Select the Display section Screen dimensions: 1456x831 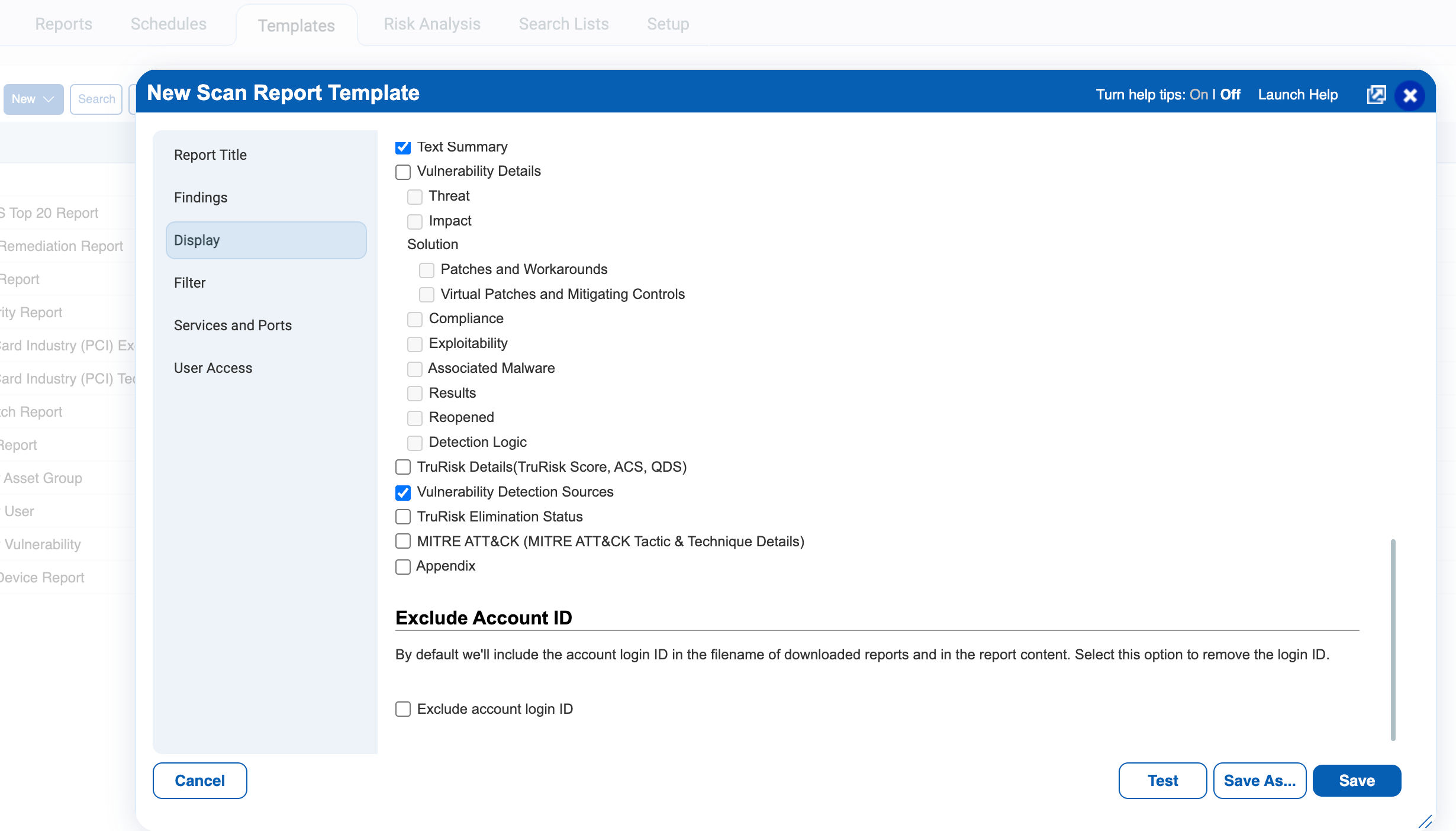[x=266, y=240]
